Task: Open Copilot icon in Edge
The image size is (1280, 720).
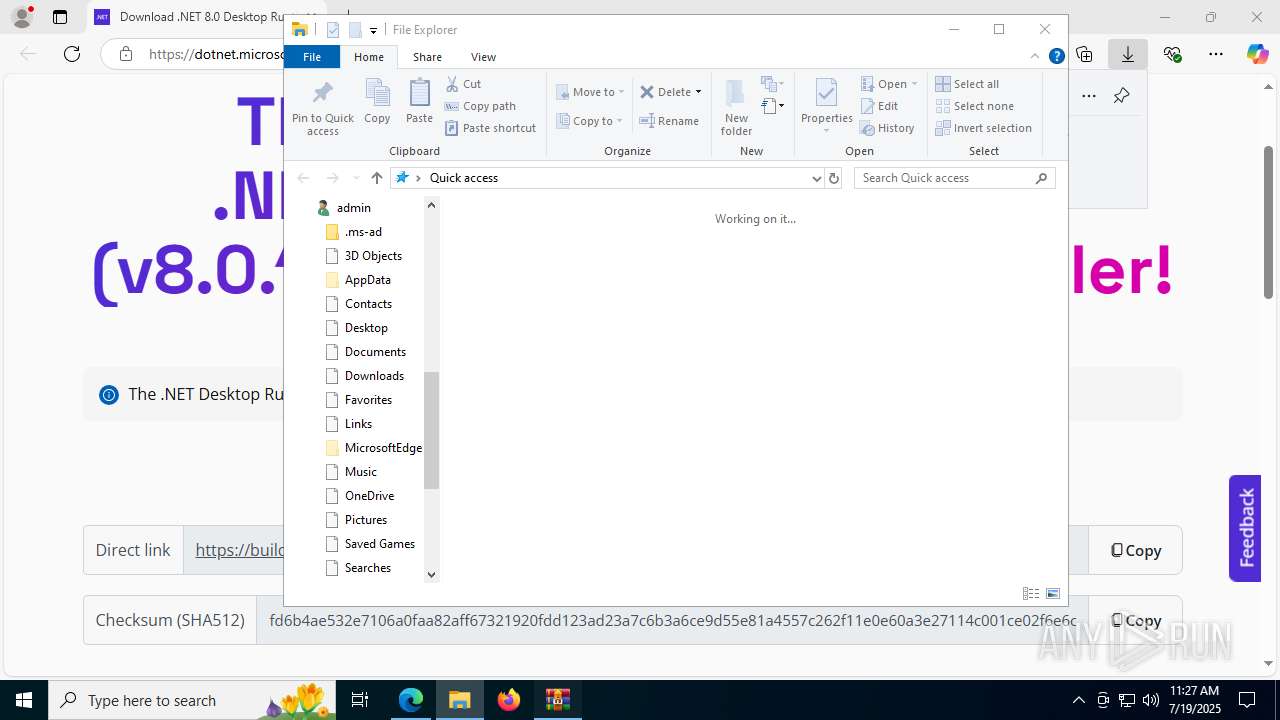Action: (x=1258, y=54)
